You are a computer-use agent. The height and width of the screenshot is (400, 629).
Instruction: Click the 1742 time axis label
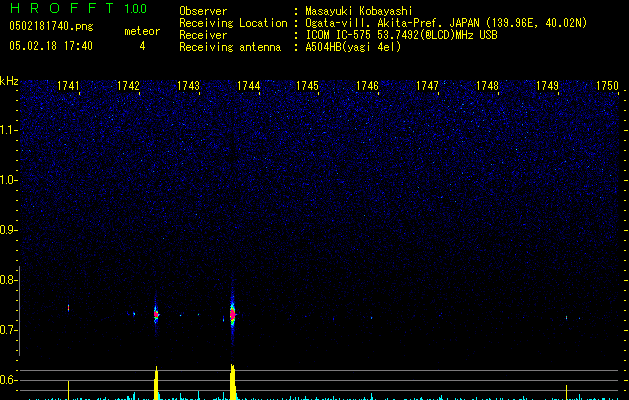128,86
